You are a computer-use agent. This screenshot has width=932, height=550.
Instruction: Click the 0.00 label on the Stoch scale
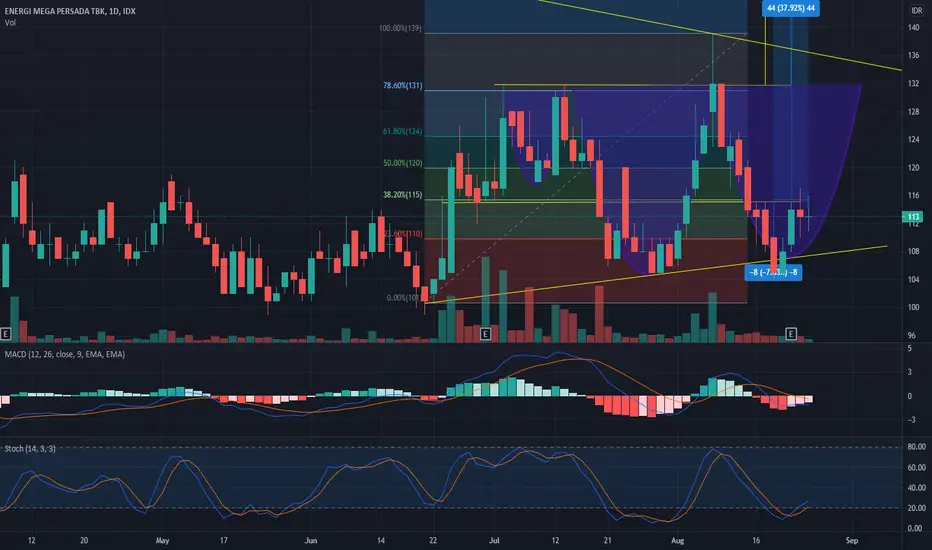[915, 529]
